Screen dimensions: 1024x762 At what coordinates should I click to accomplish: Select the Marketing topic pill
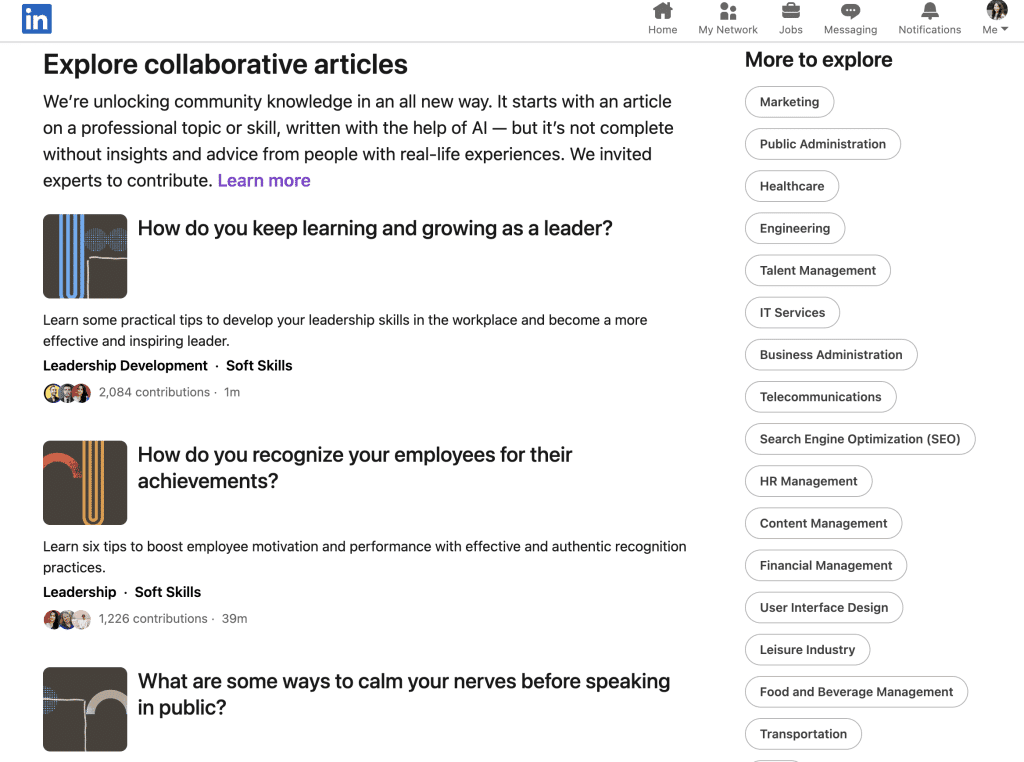tap(790, 102)
